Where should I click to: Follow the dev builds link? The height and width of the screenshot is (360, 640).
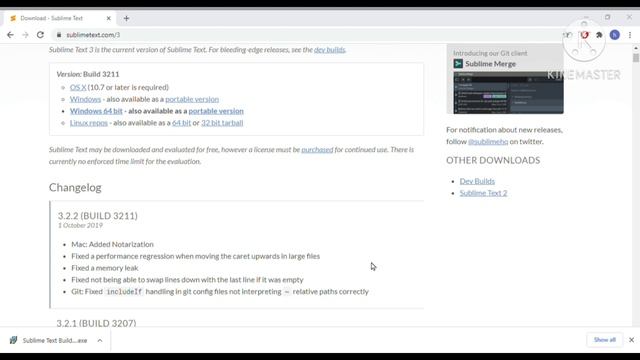coord(329,50)
